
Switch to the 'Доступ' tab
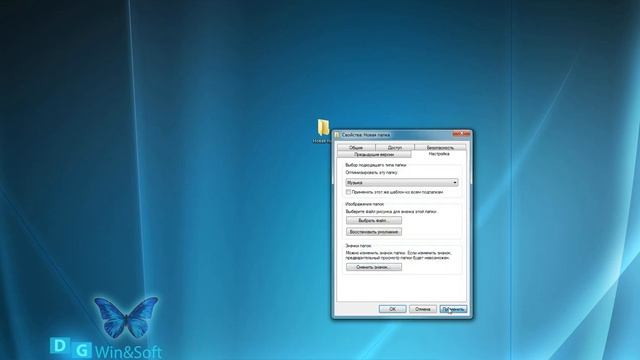point(395,147)
